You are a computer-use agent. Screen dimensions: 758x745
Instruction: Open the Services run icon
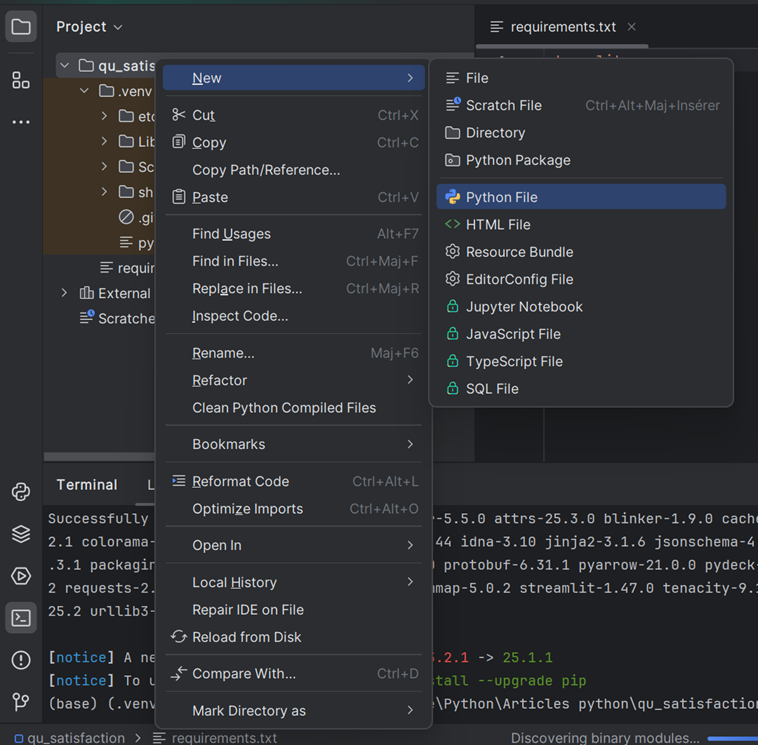21,576
